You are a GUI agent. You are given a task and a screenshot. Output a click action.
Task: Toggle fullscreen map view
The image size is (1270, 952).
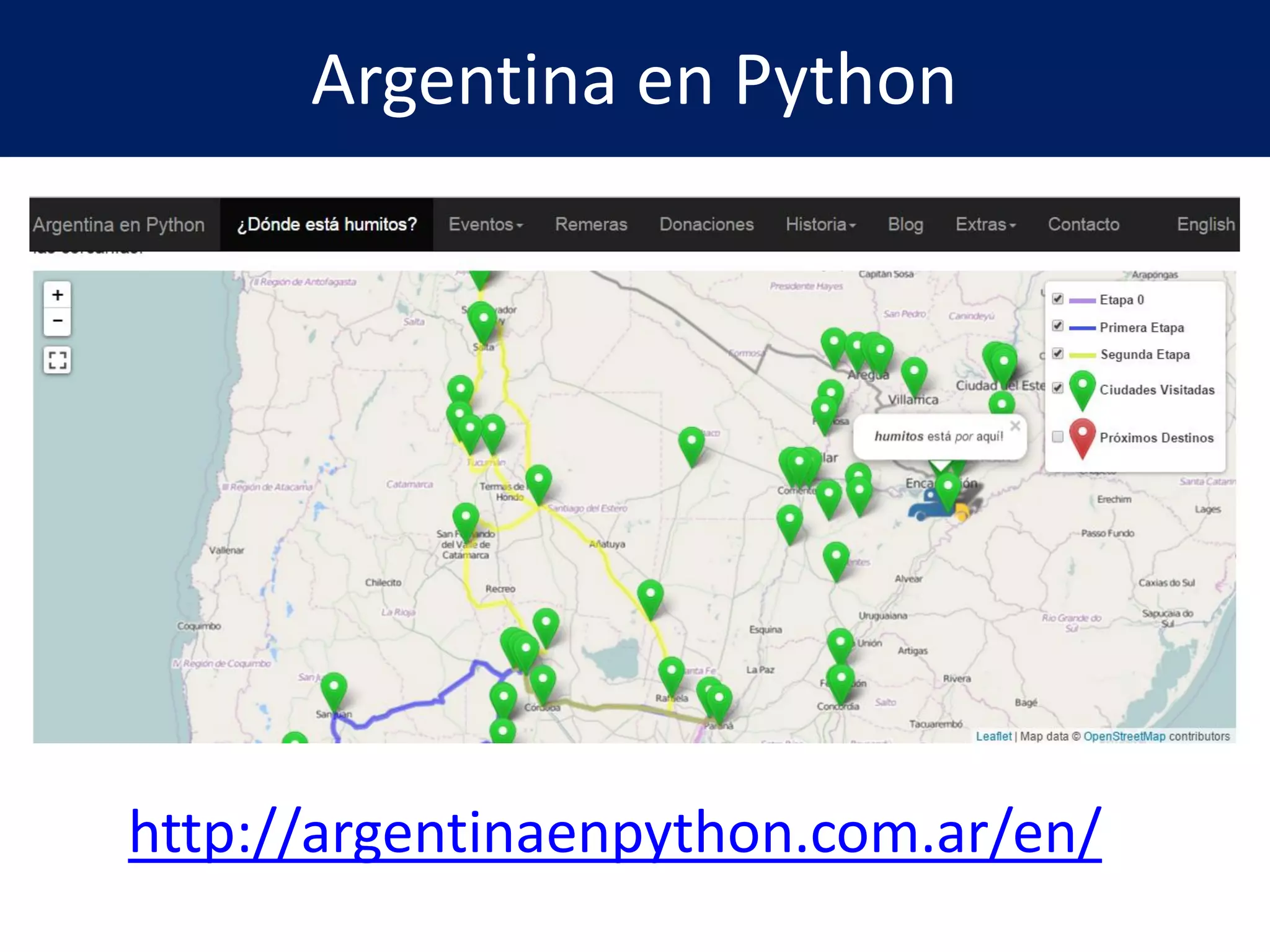pyautogui.click(x=57, y=360)
